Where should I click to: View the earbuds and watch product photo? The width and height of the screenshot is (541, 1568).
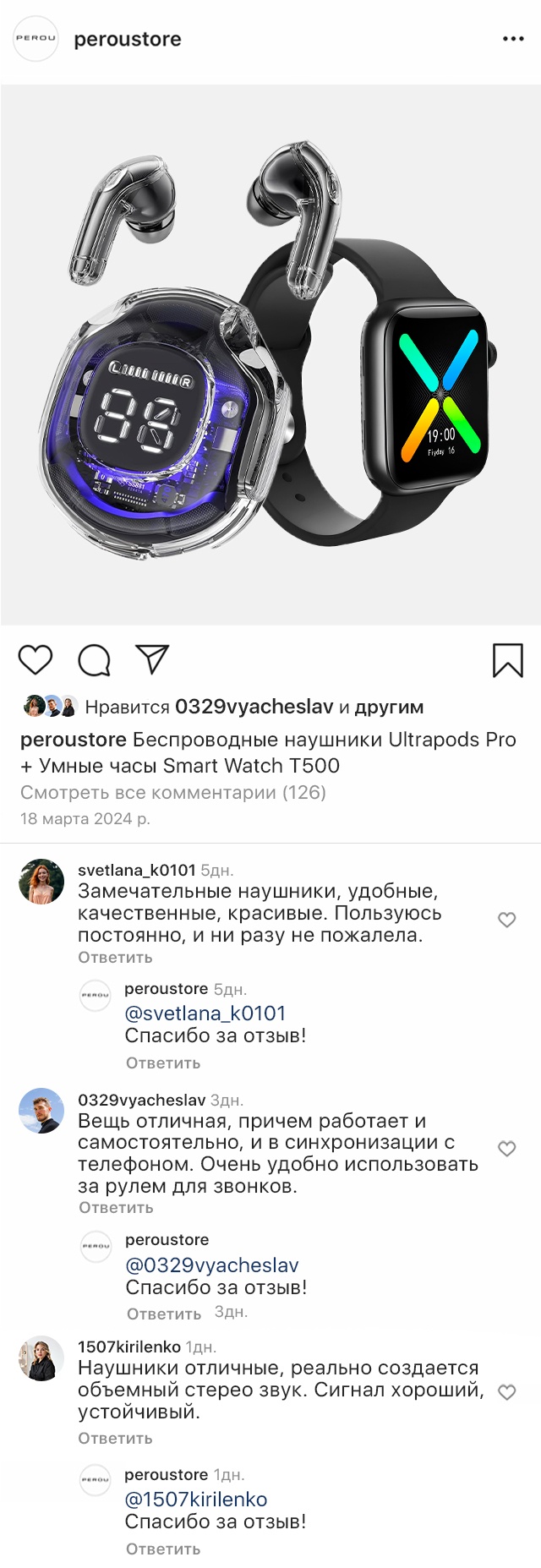tap(270, 355)
